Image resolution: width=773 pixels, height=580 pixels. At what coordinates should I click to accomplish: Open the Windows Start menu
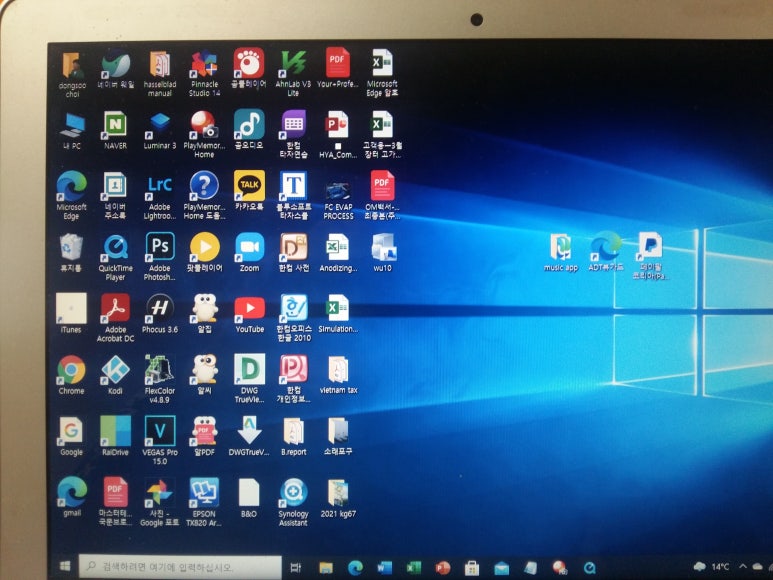[x=65, y=567]
